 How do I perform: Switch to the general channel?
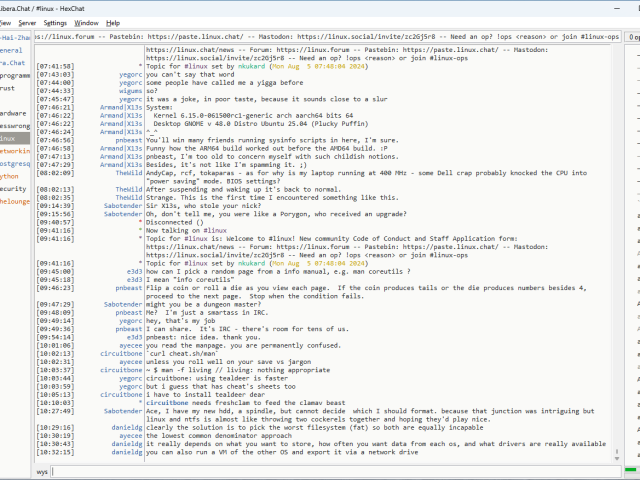(12, 49)
